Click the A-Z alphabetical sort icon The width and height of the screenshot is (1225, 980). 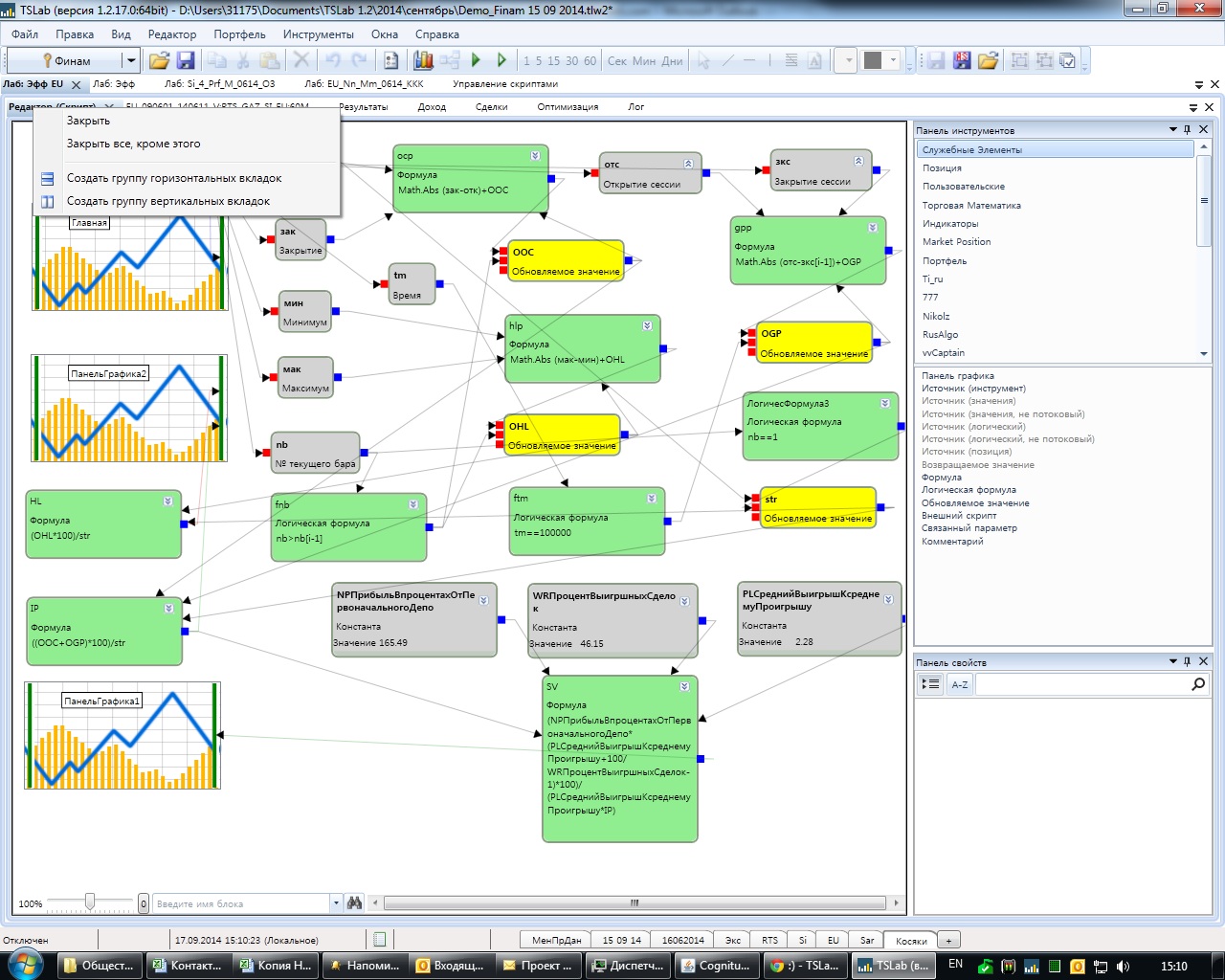[959, 684]
